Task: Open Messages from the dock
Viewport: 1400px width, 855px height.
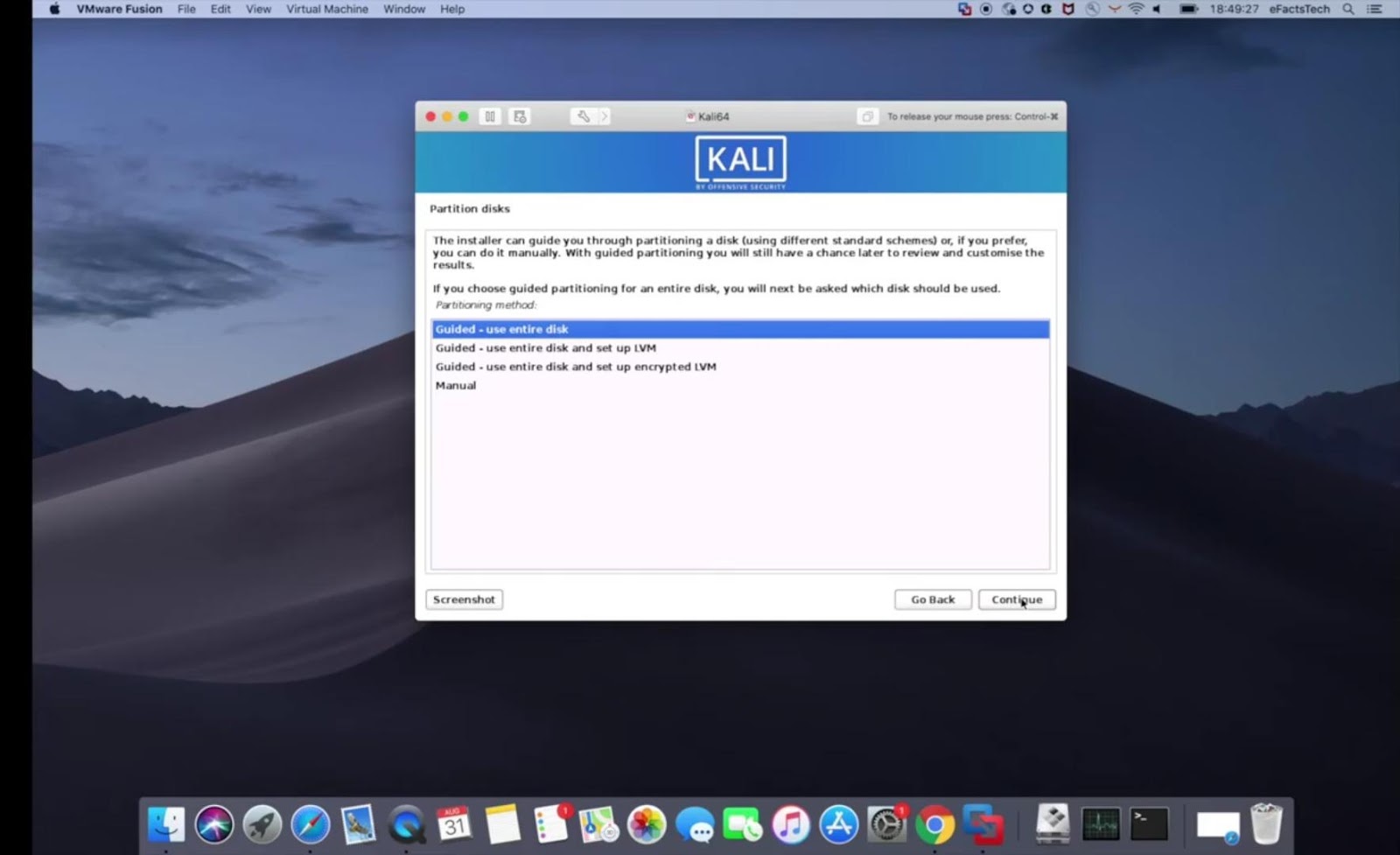Action: point(696,824)
